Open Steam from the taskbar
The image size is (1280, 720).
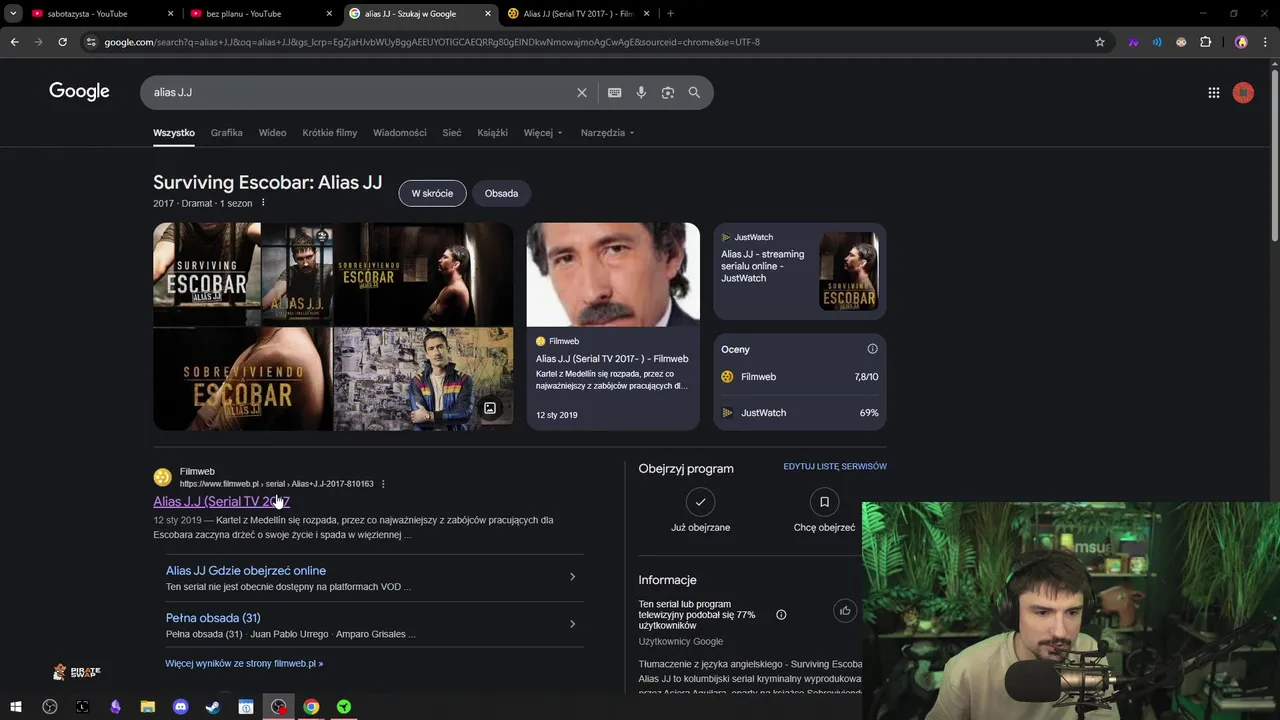213,707
